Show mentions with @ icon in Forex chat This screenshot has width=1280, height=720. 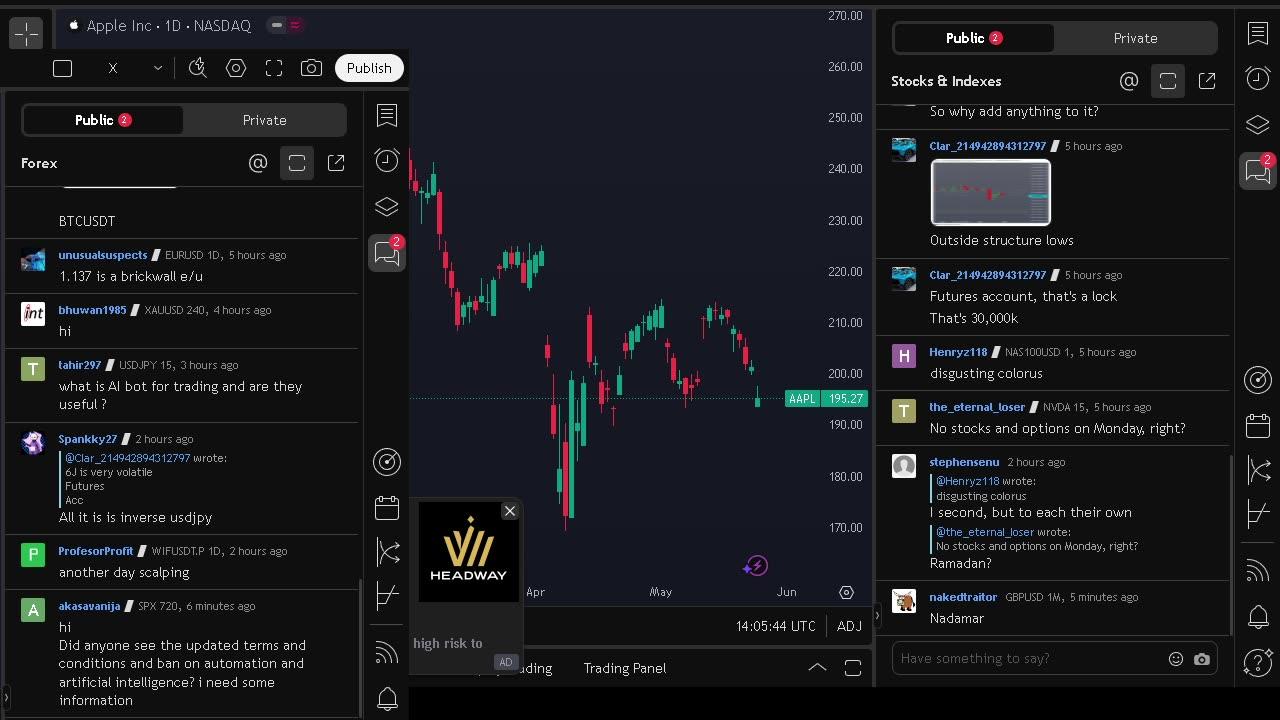(x=258, y=163)
